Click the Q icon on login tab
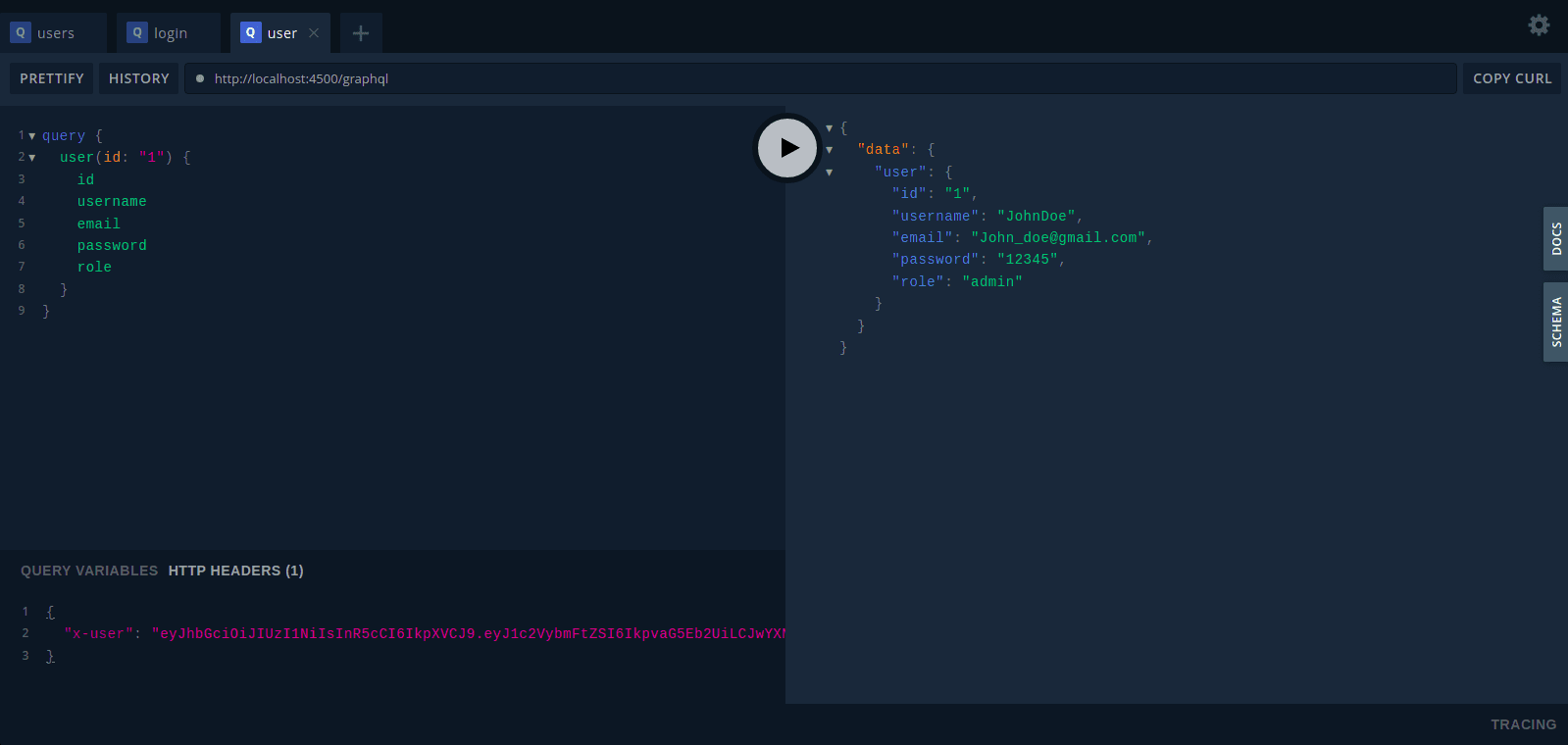Viewport: 1568px width, 745px height. 137,32
